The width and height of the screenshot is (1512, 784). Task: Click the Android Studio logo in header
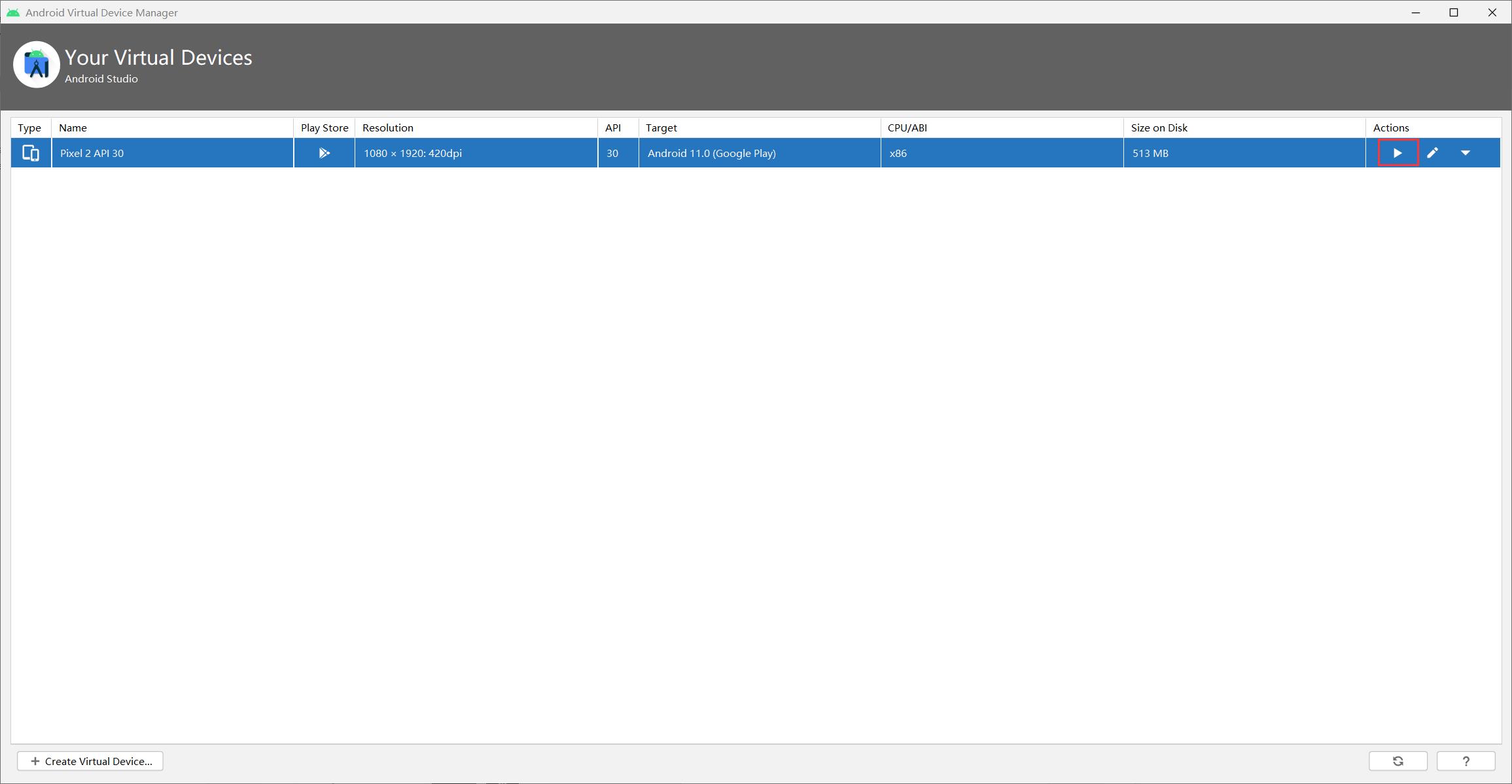(37, 65)
